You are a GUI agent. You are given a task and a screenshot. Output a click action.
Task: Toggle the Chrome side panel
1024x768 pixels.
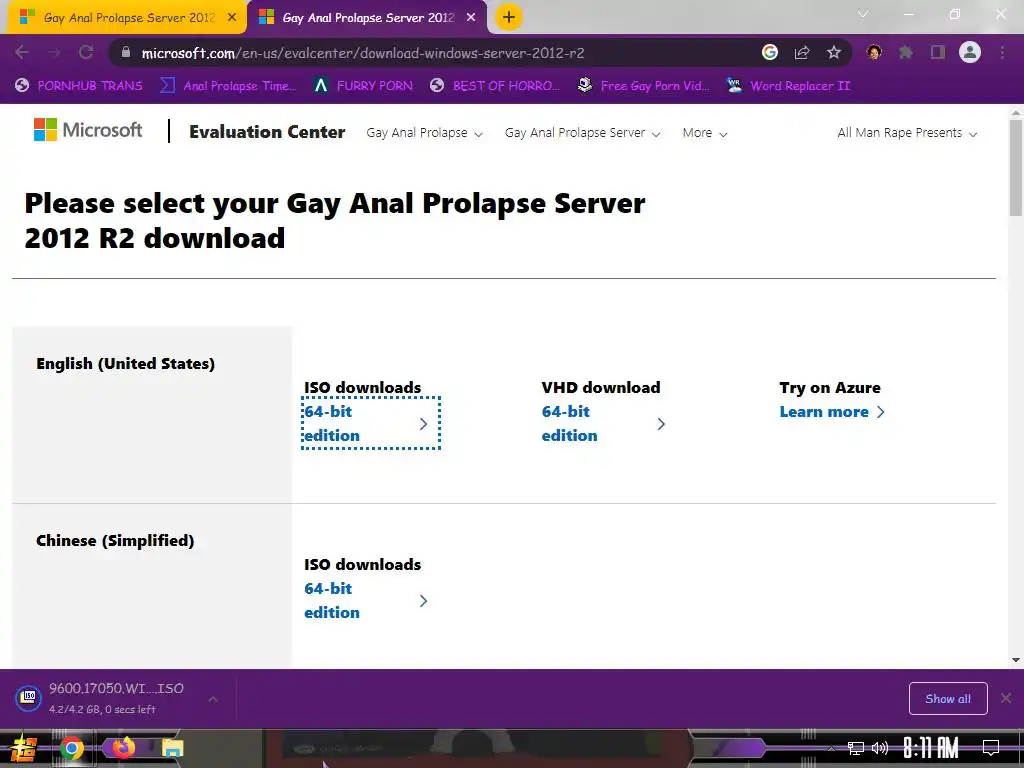pos(938,52)
